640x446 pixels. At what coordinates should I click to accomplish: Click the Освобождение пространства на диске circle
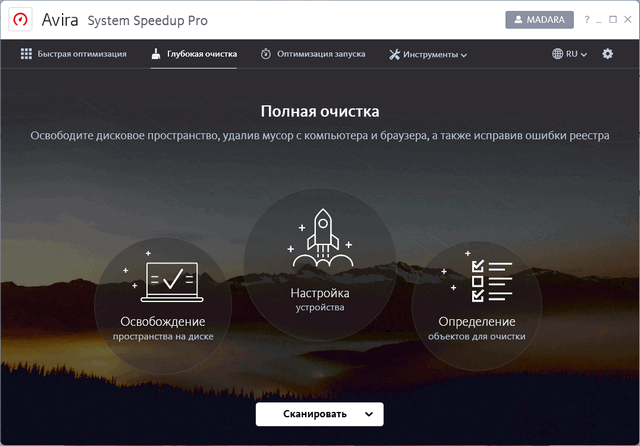point(163,306)
